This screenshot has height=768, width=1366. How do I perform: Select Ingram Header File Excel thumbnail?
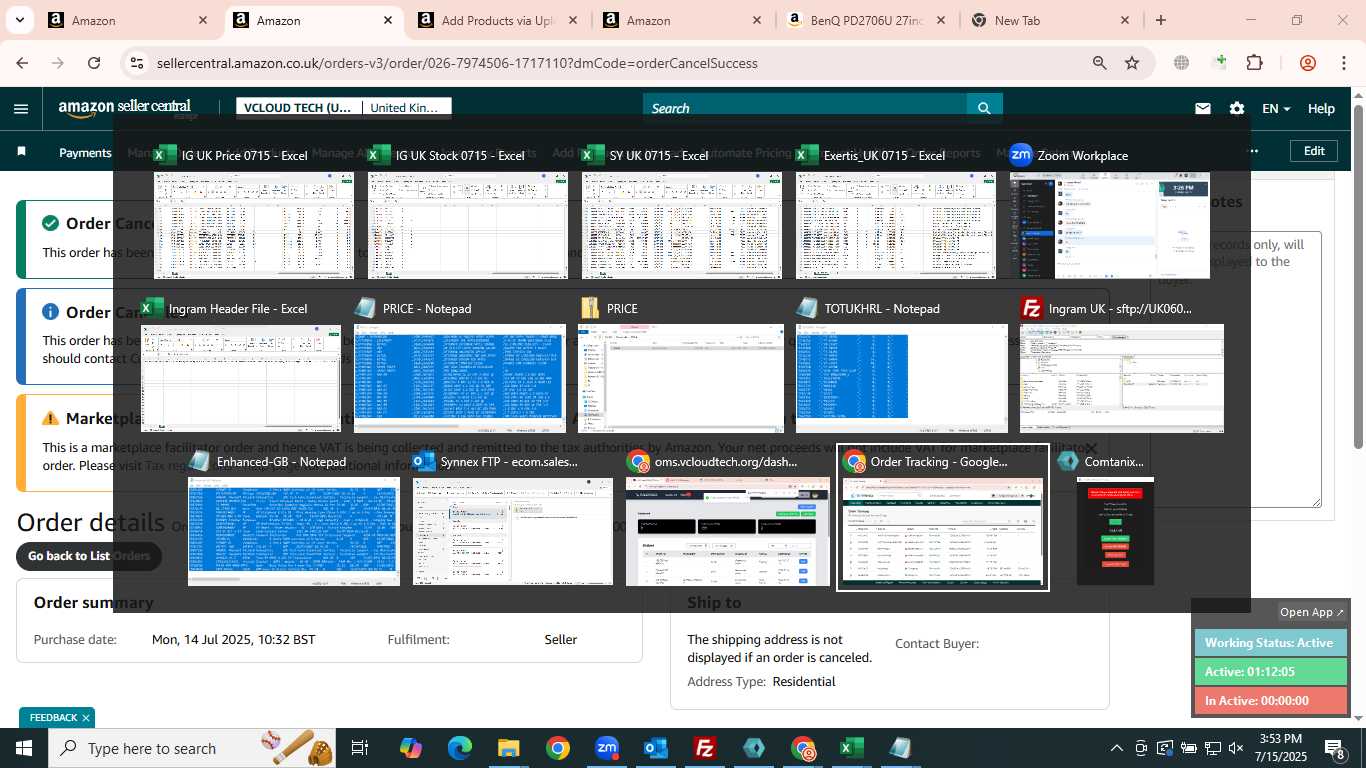point(240,378)
